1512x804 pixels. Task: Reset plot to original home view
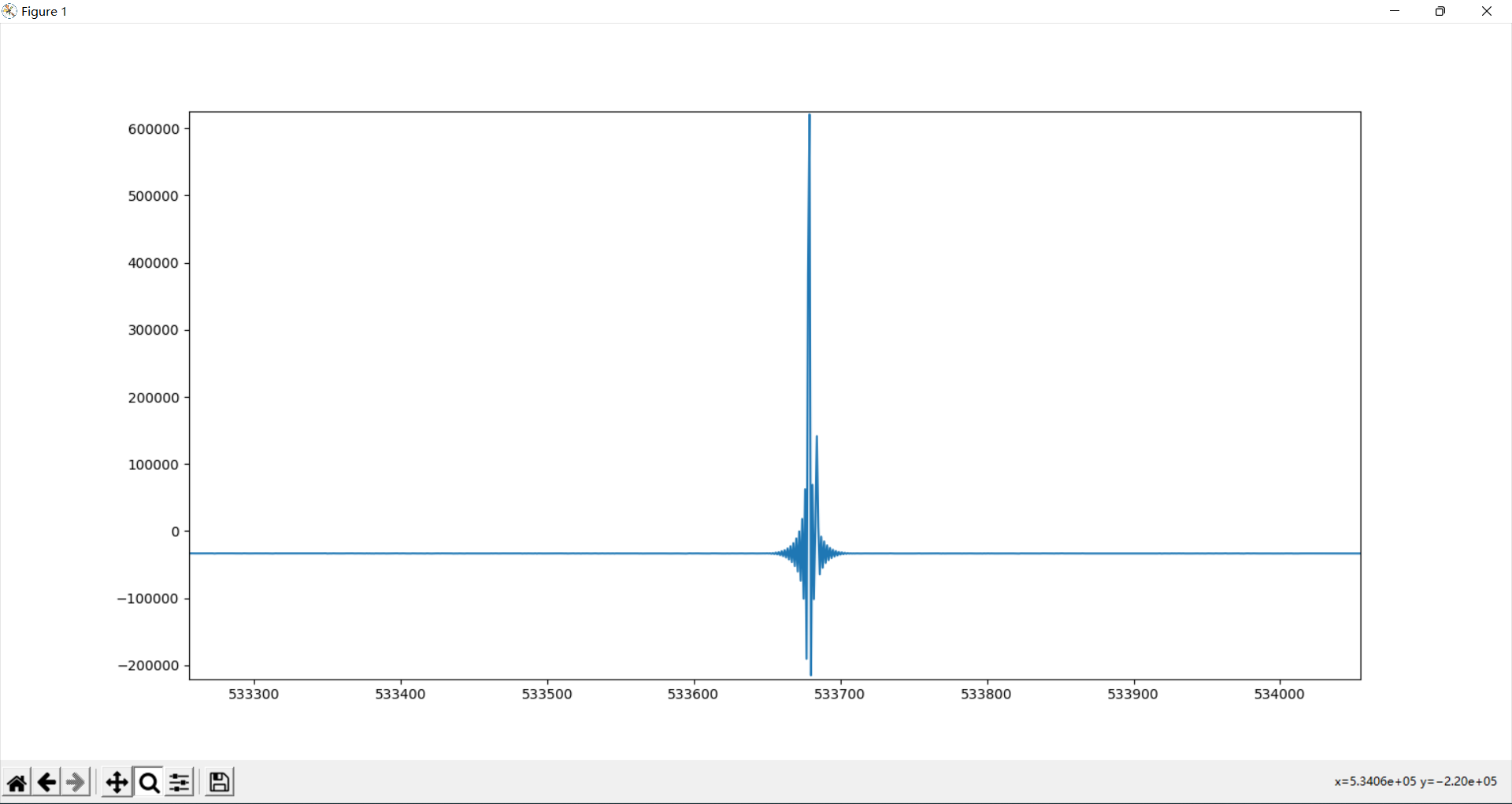click(17, 782)
